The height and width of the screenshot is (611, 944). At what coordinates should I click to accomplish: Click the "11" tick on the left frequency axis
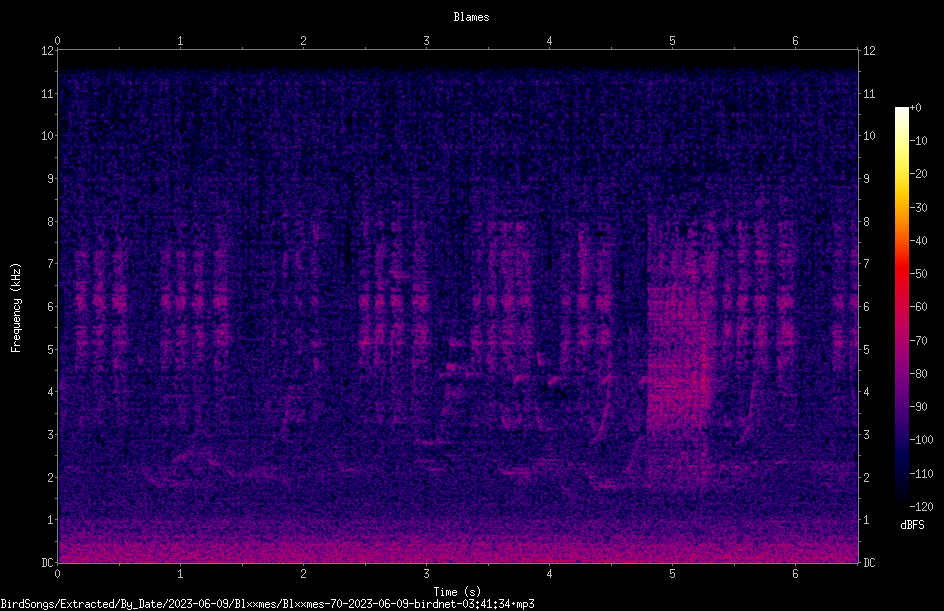coord(47,94)
